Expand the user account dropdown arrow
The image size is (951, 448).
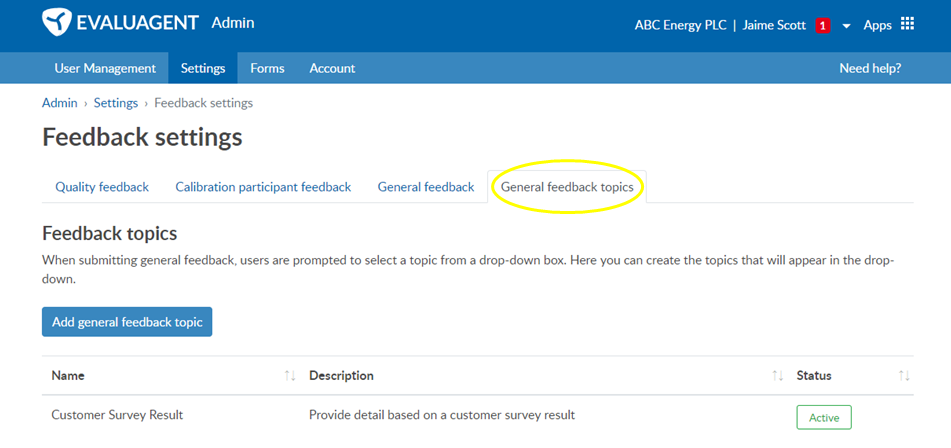847,26
